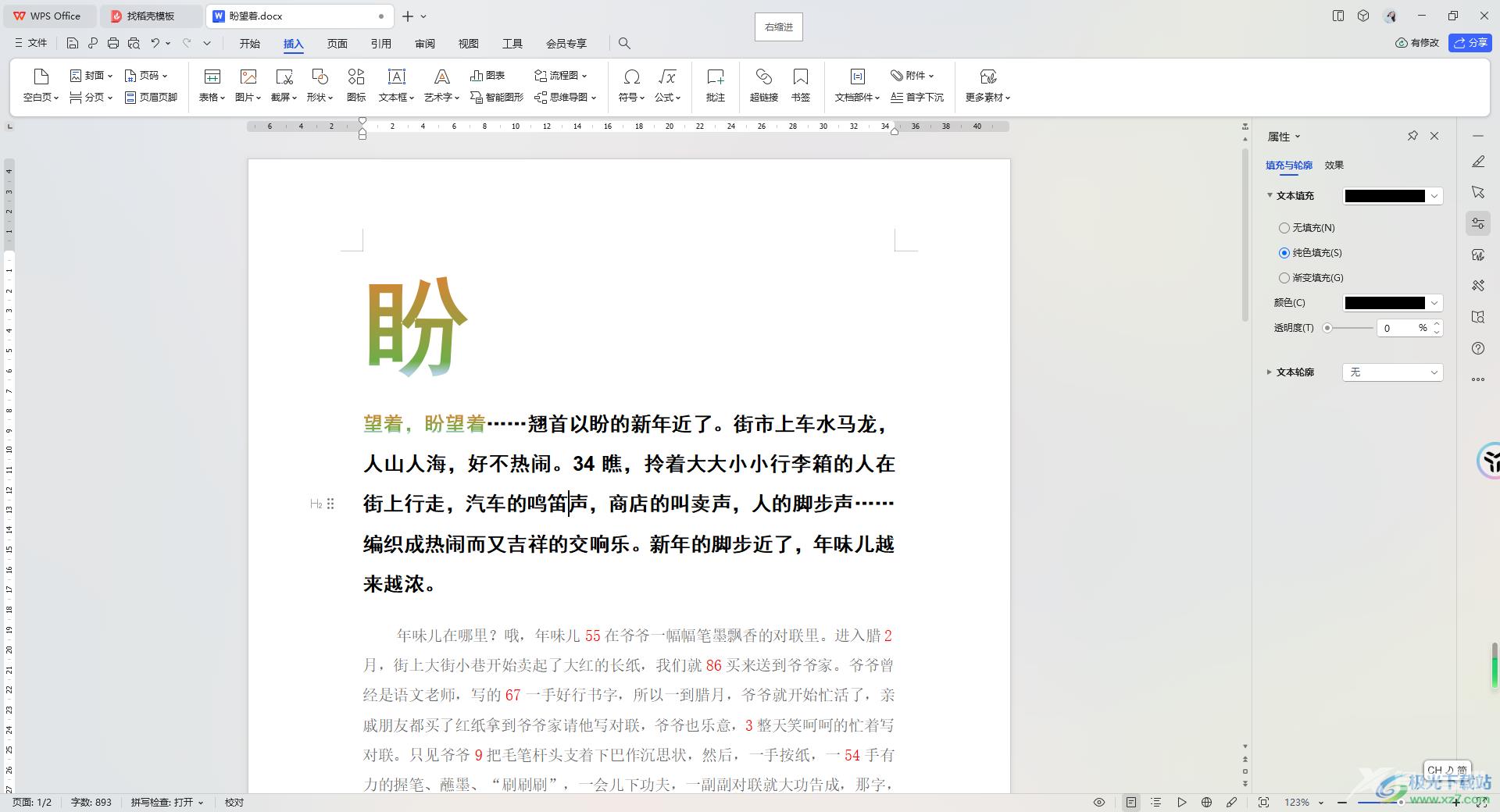Click the pen icon in right sidebar
The height and width of the screenshot is (812, 1500).
tap(1478, 162)
